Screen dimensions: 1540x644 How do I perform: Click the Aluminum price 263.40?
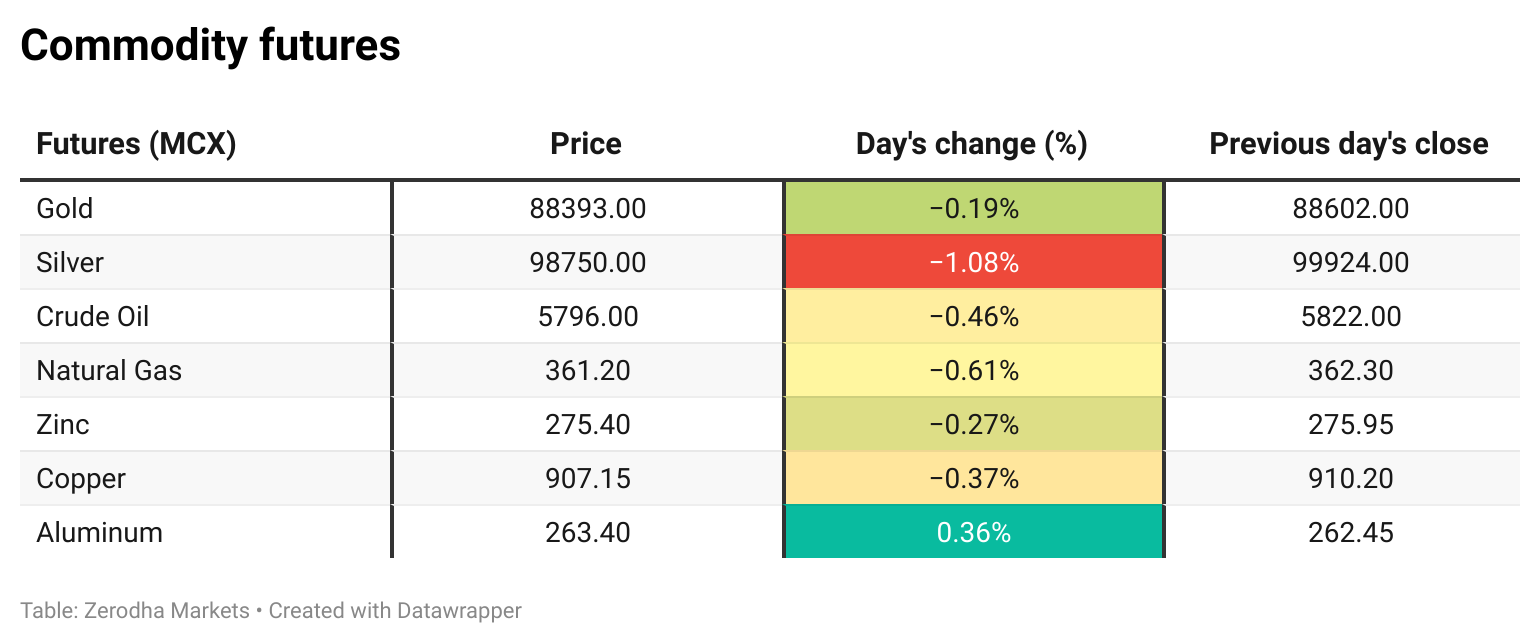click(588, 533)
